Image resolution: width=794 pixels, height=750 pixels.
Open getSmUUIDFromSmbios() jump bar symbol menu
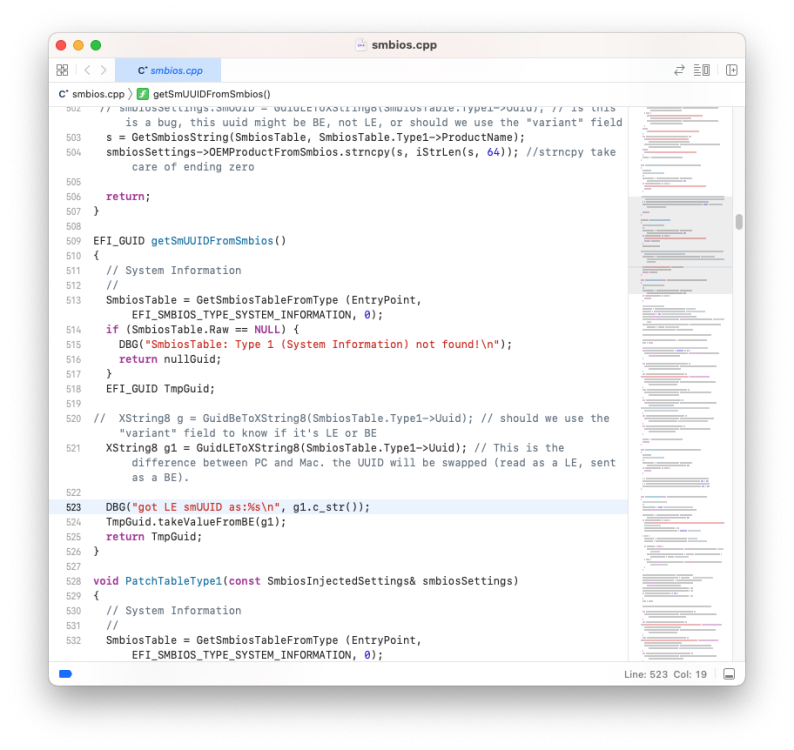point(212,94)
